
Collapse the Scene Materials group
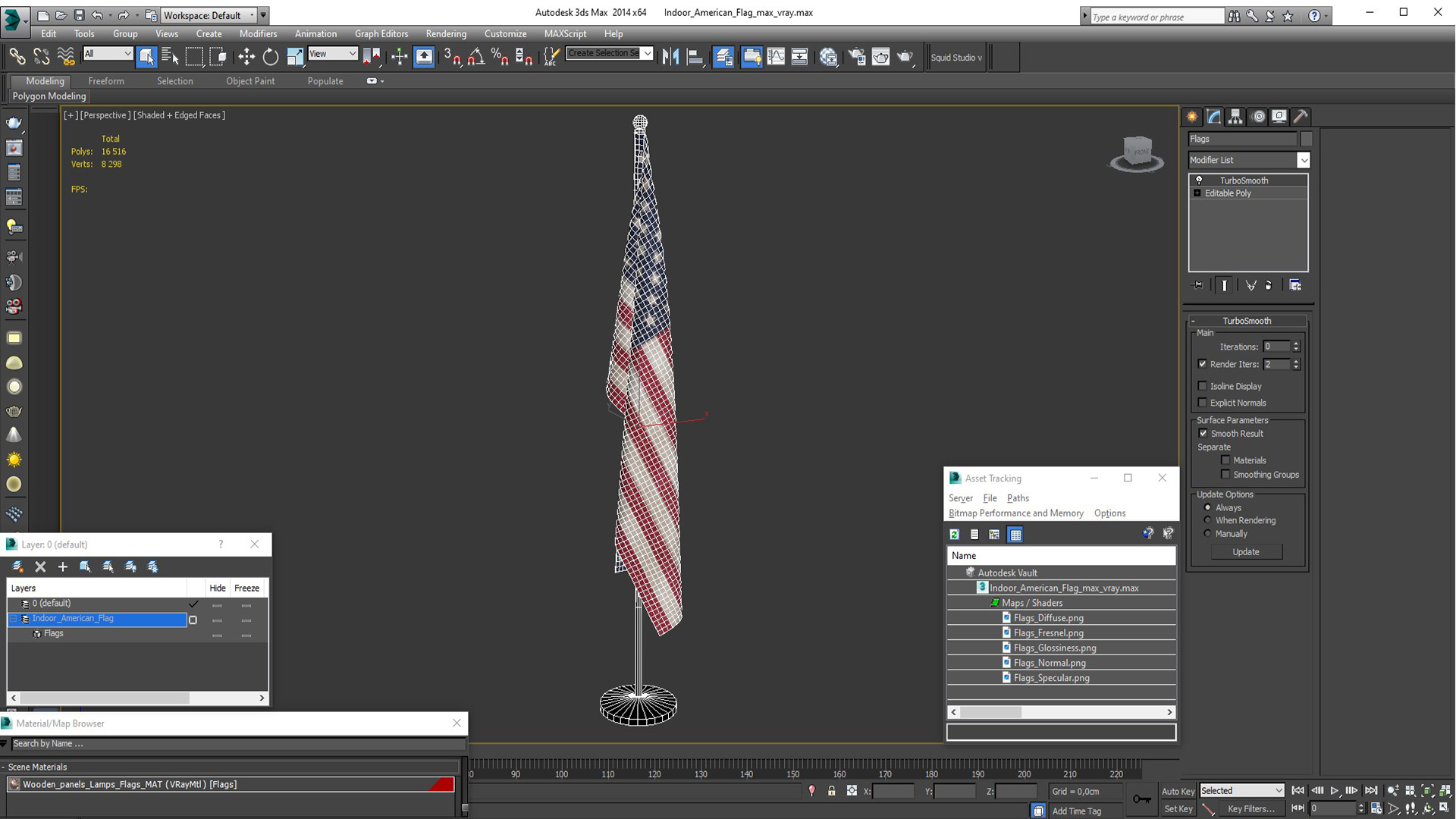pos(4,767)
